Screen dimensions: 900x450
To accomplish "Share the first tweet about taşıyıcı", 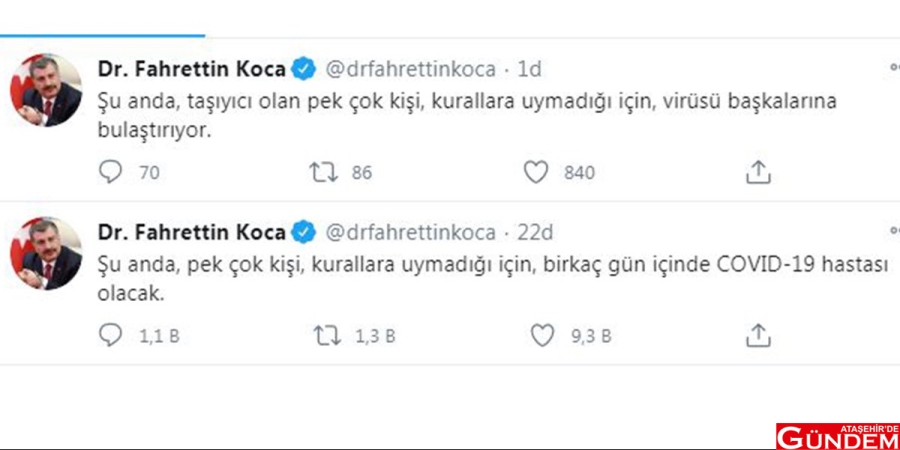I will [759, 172].
